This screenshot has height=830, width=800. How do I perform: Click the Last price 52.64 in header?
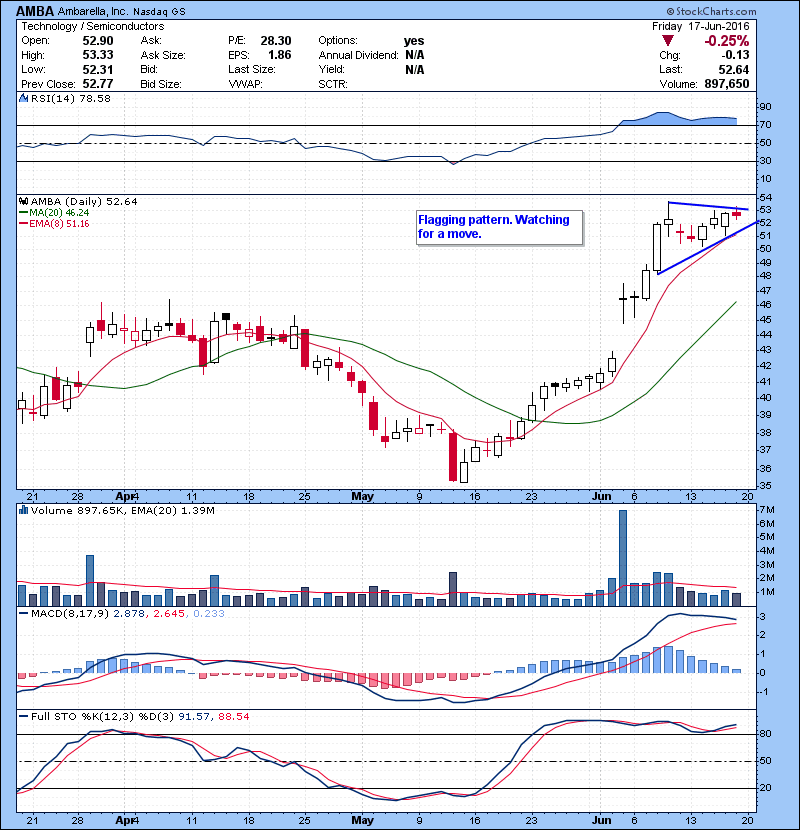pos(734,69)
